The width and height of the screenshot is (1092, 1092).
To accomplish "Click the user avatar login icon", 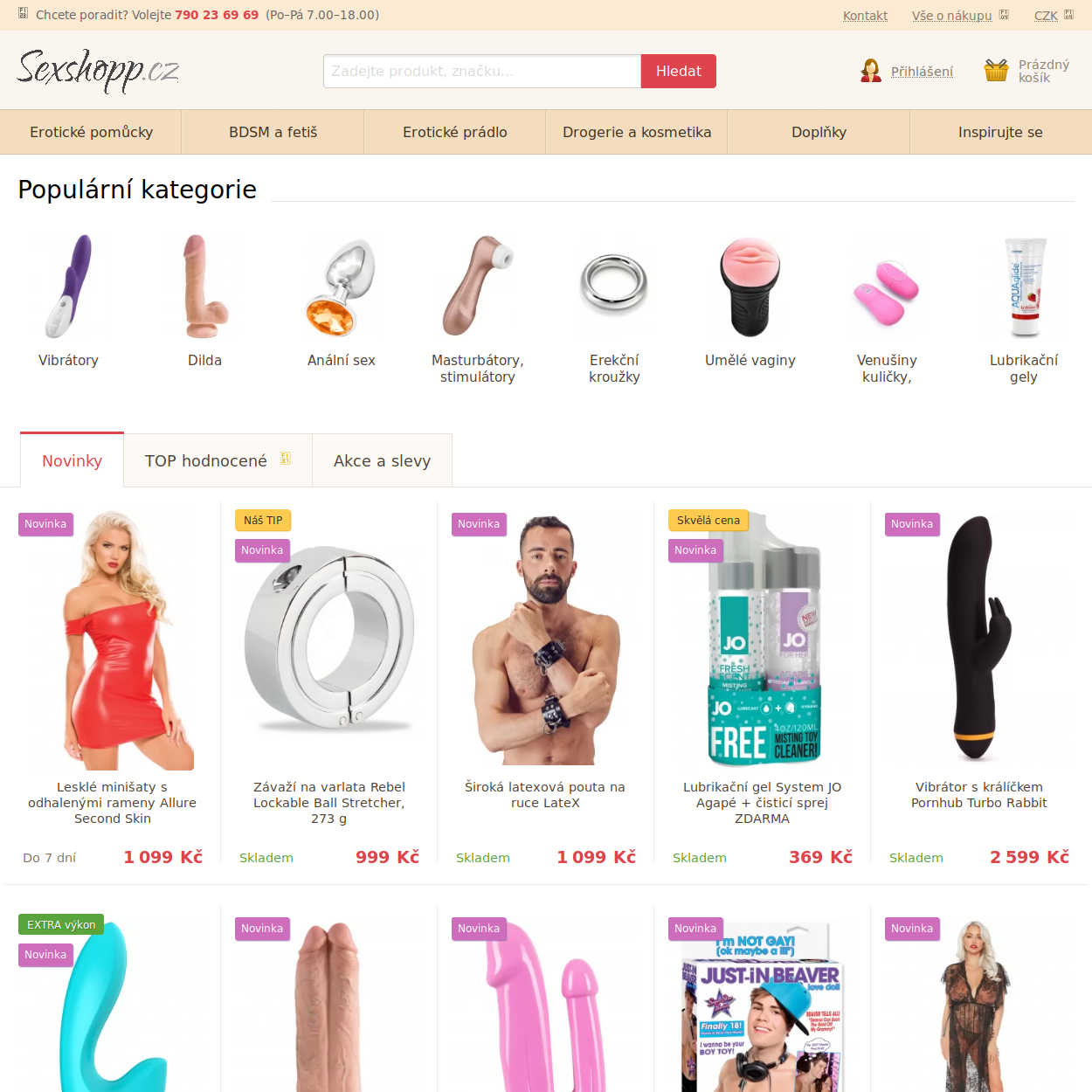I will 870,71.
